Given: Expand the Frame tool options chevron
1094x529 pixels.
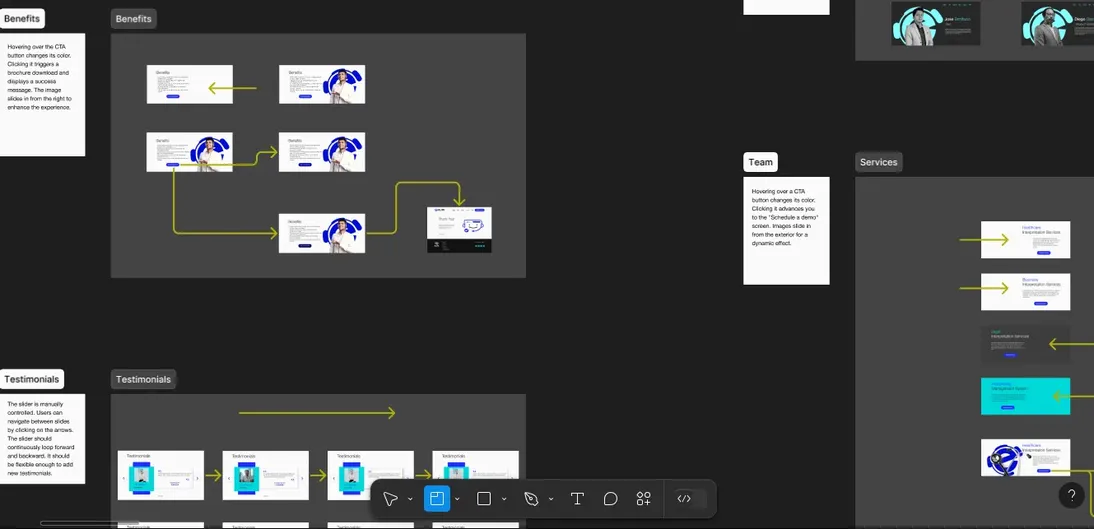Looking at the screenshot, I should pyautogui.click(x=457, y=499).
